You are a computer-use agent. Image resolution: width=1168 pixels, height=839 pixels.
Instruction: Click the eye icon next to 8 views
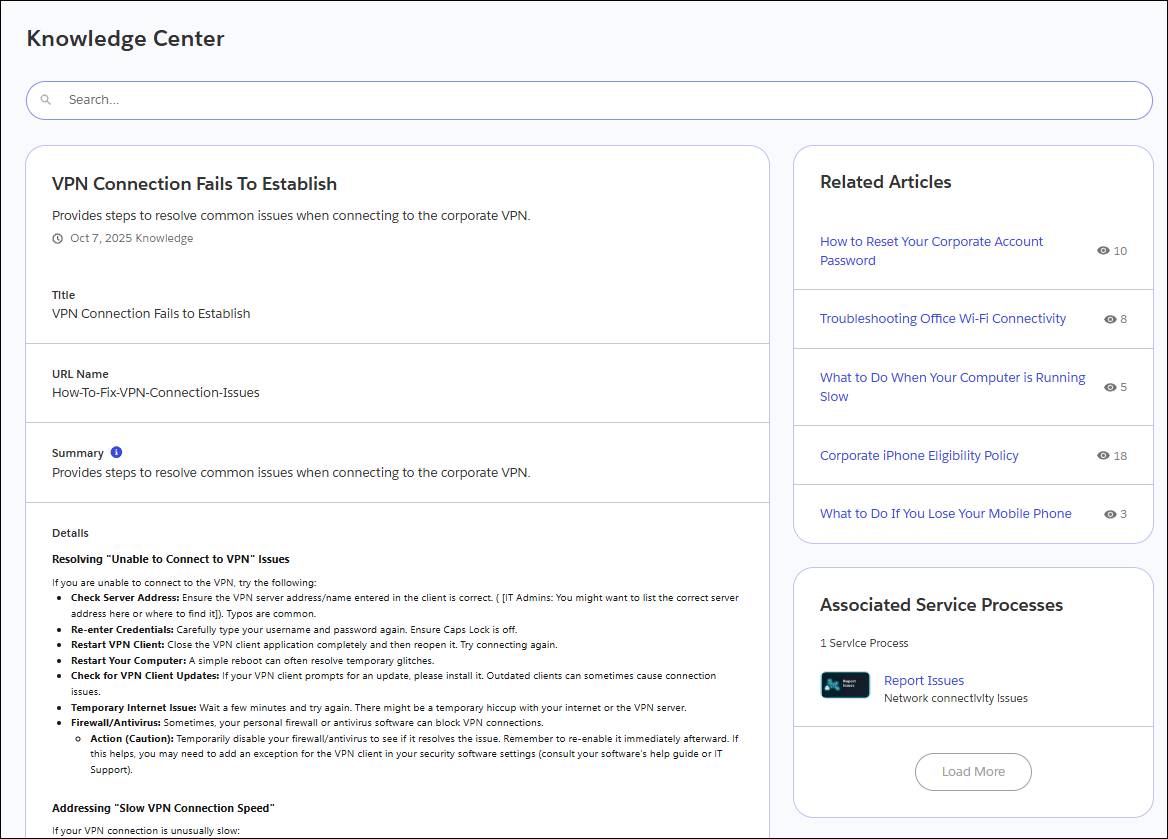(x=1110, y=319)
